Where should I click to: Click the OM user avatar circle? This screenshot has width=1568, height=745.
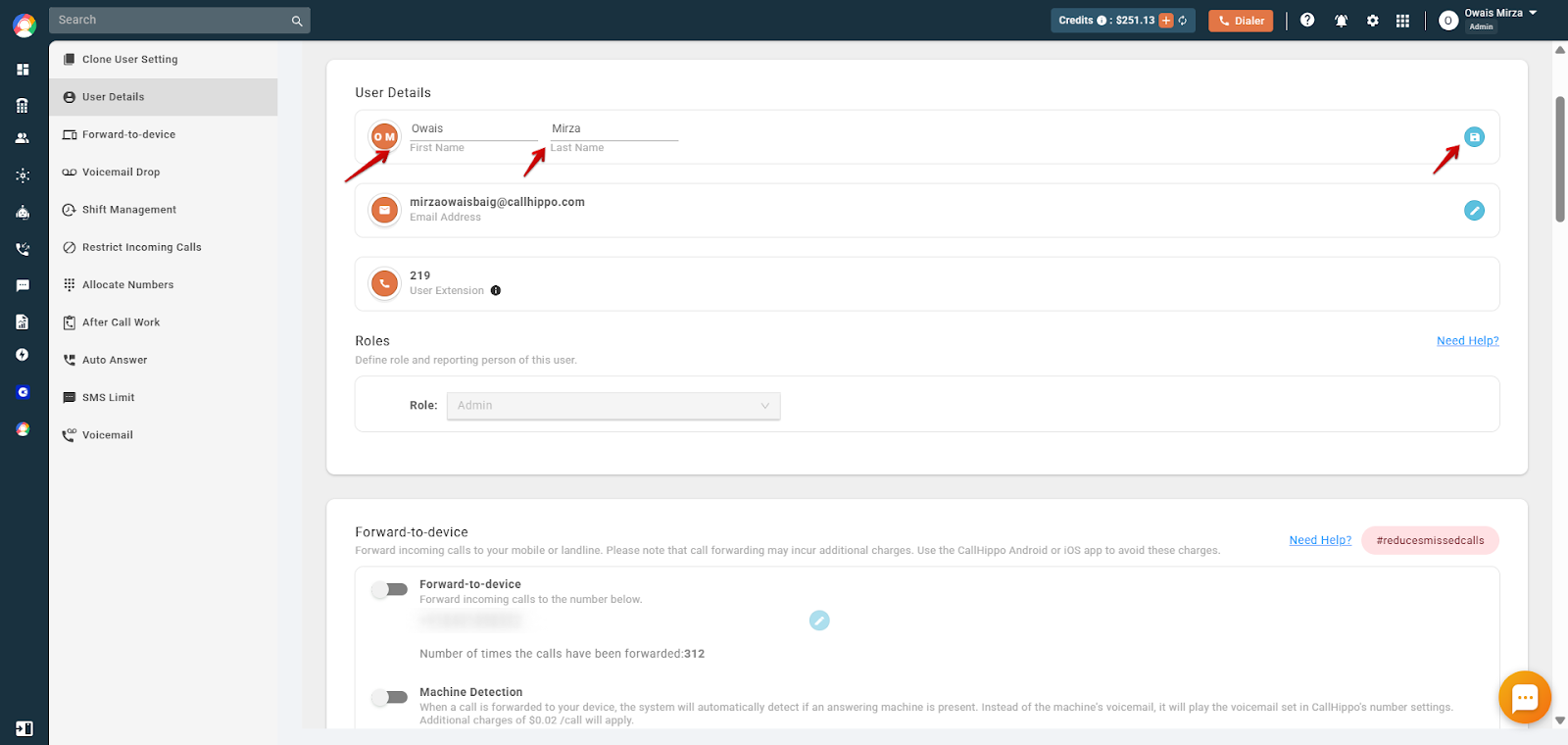(384, 137)
